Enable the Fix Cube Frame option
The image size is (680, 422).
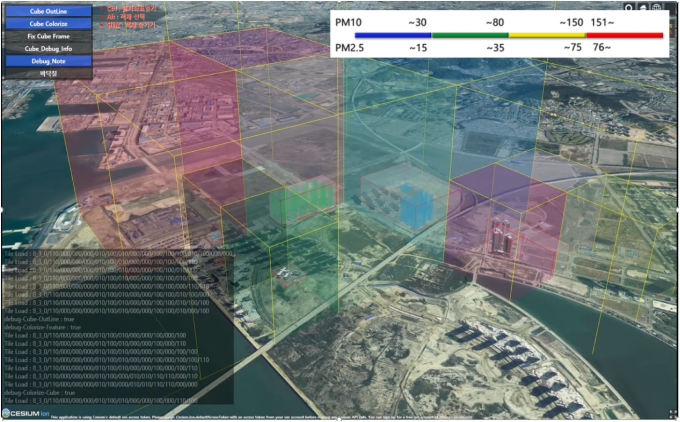[x=48, y=35]
